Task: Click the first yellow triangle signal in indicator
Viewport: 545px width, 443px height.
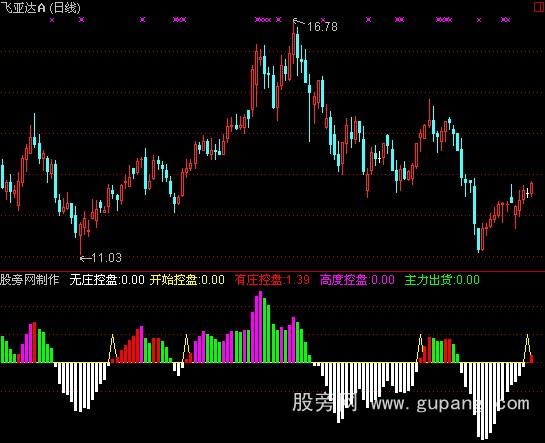Action: [112, 348]
